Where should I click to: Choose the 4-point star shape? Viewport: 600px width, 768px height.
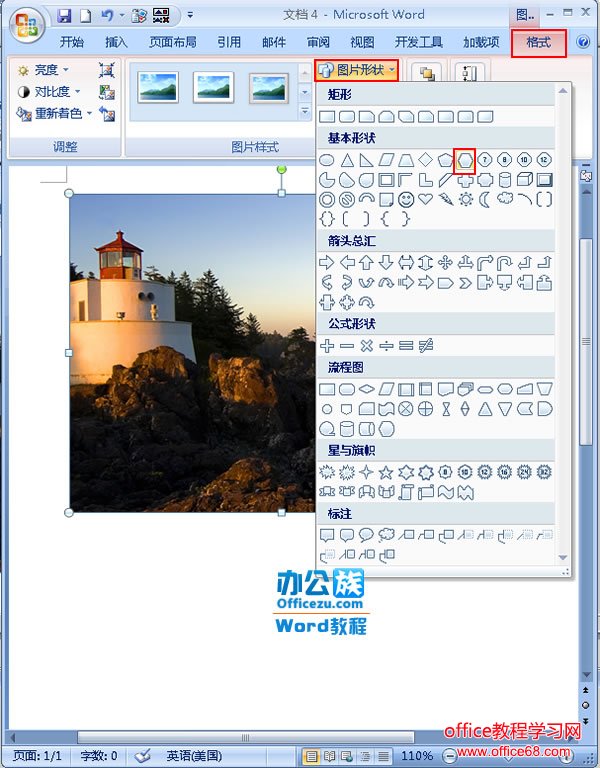click(x=366, y=472)
